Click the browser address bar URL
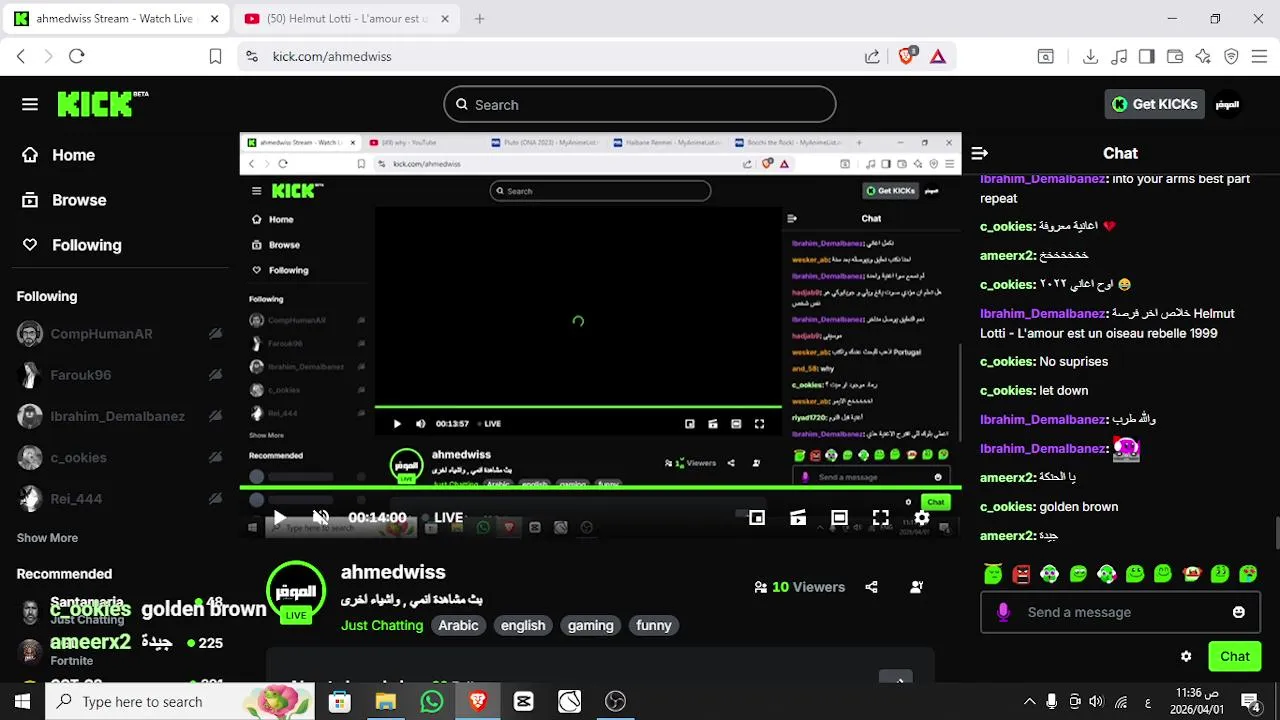1280x720 pixels. pyautogui.click(x=332, y=56)
